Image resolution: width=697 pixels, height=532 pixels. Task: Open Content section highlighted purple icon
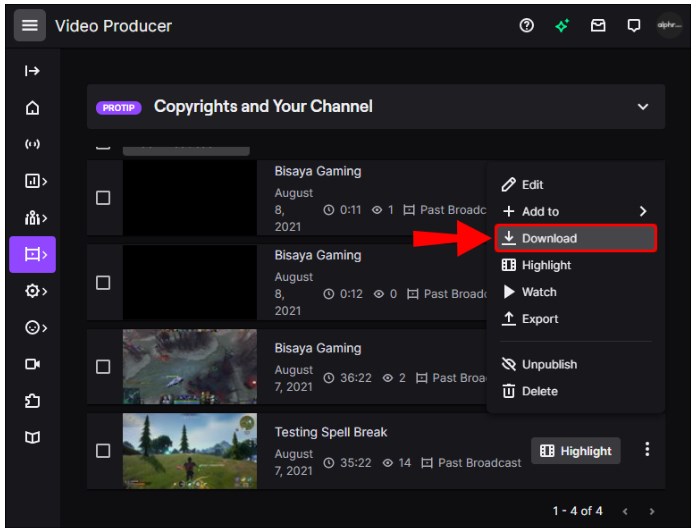coord(32,254)
